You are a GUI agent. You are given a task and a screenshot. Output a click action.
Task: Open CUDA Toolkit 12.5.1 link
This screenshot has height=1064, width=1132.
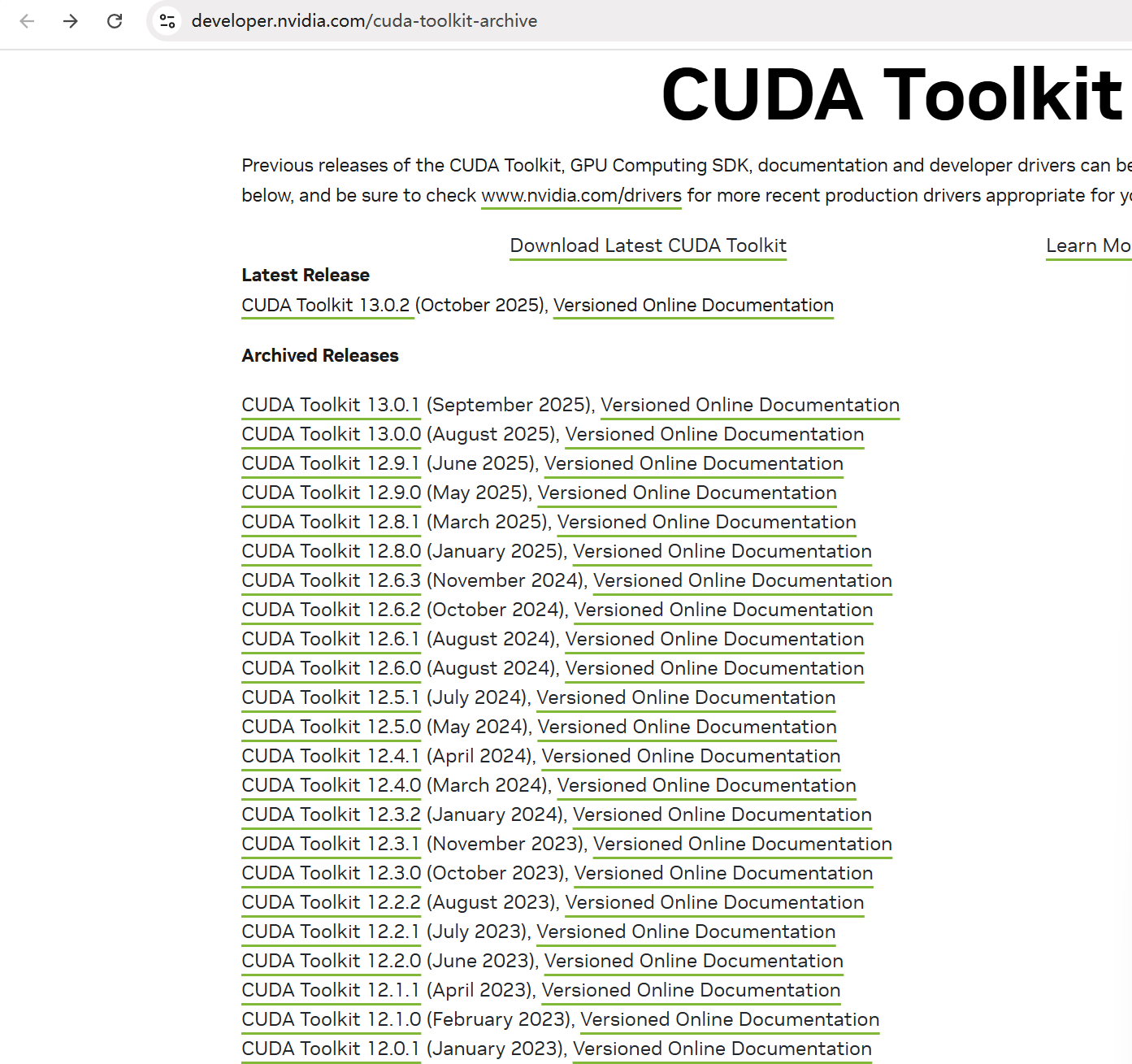331,698
